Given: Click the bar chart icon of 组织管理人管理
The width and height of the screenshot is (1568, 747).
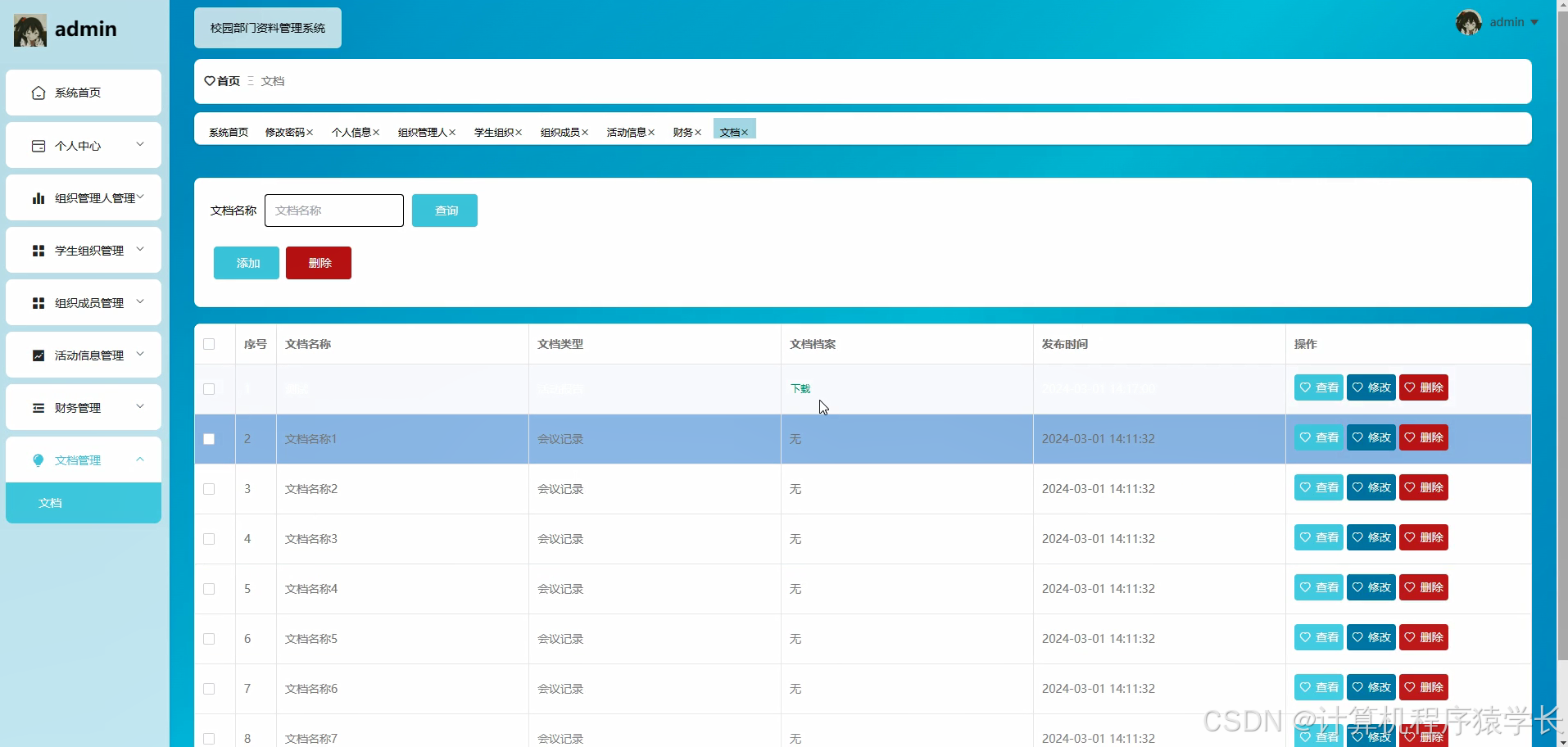Looking at the screenshot, I should point(38,198).
